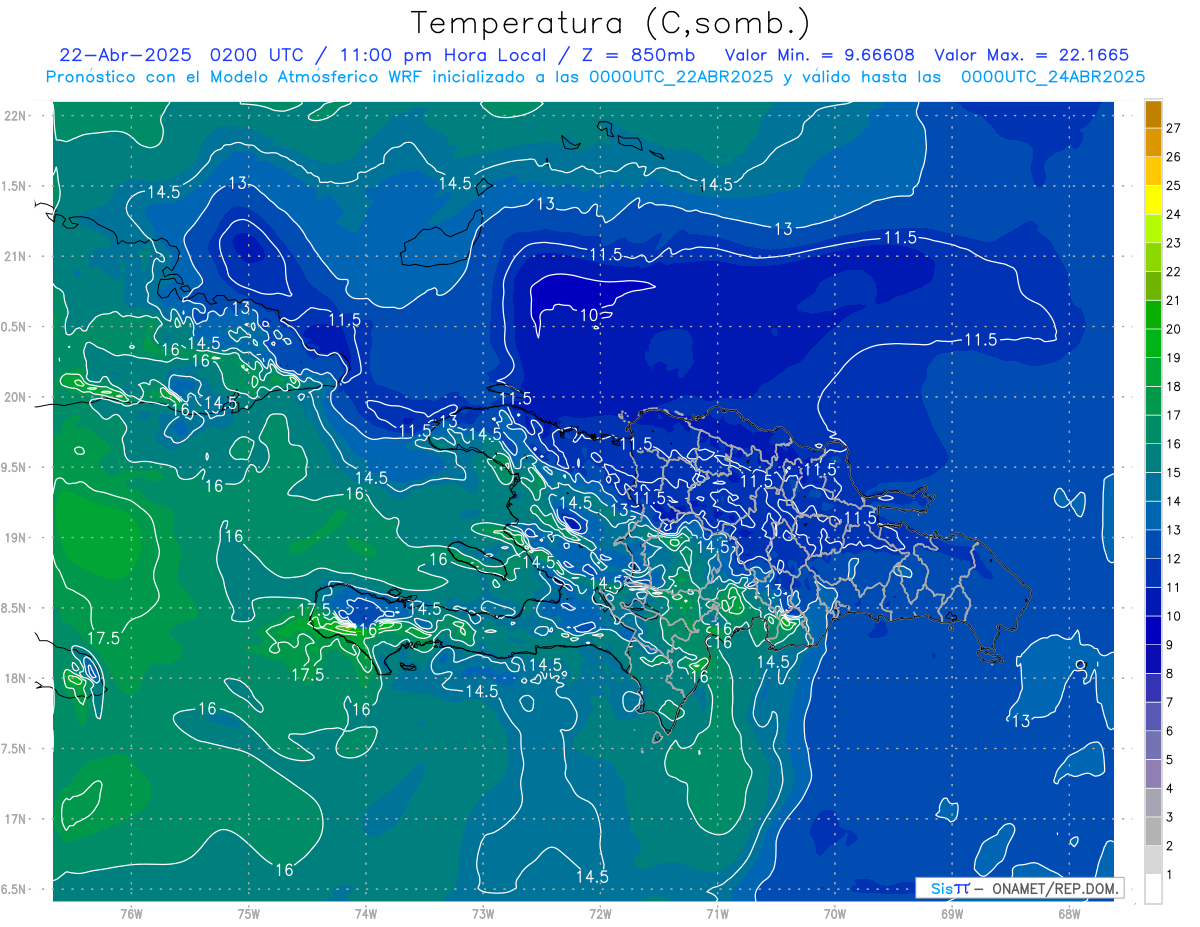Click the color bar label "5"
This screenshot has height=927, width=1200.
[1169, 760]
